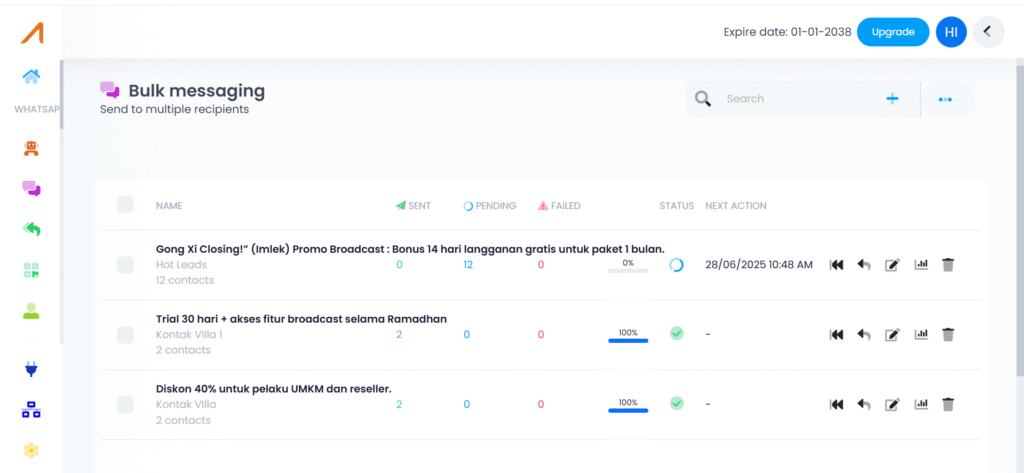Viewport: 1024px width, 473px height.
Task: Open the purple bulk messaging sidebar item
Action: (31, 189)
